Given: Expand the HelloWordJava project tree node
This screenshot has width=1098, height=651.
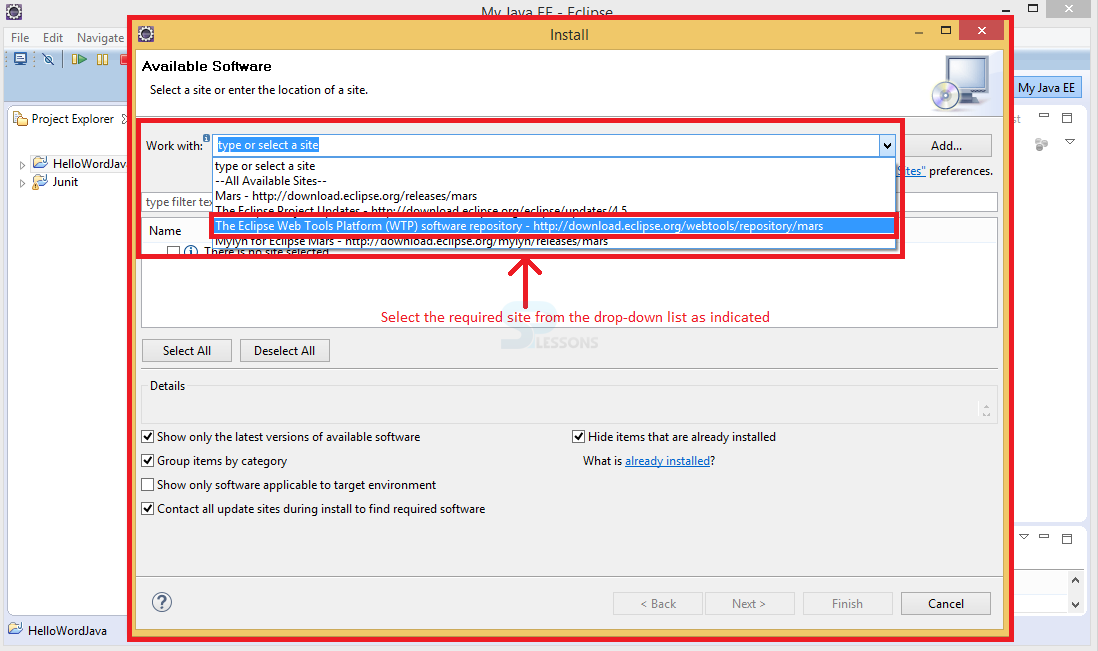Looking at the screenshot, I should click(x=22, y=165).
